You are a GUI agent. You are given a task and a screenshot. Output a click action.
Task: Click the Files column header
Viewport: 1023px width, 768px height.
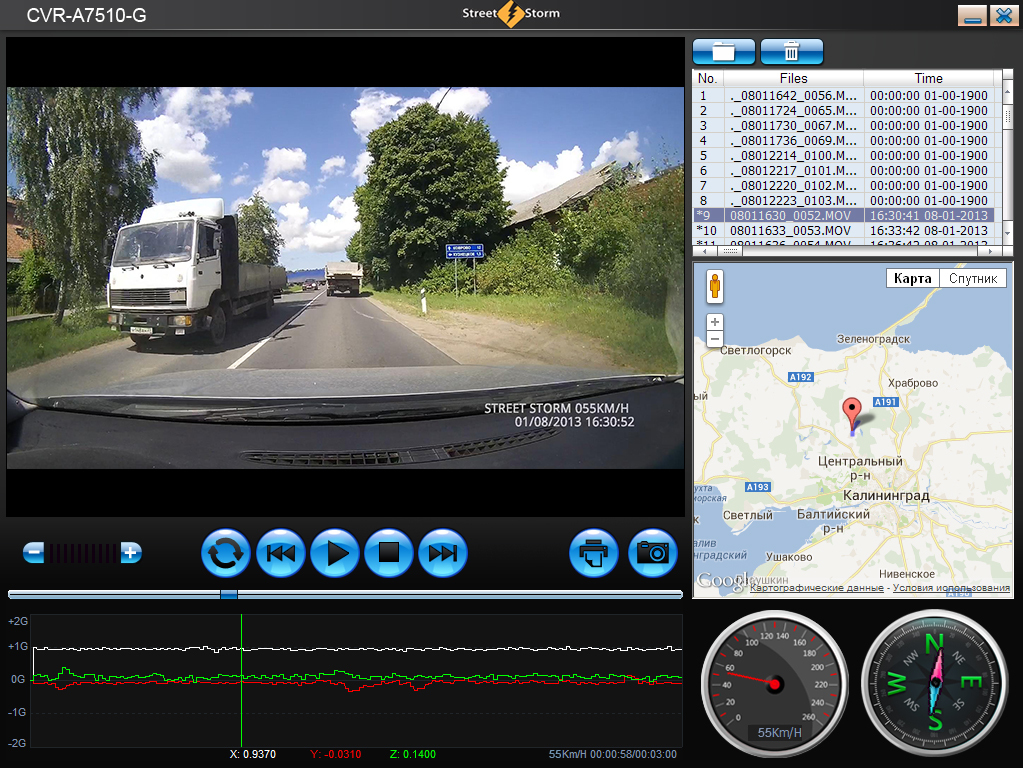pyautogui.click(x=793, y=78)
